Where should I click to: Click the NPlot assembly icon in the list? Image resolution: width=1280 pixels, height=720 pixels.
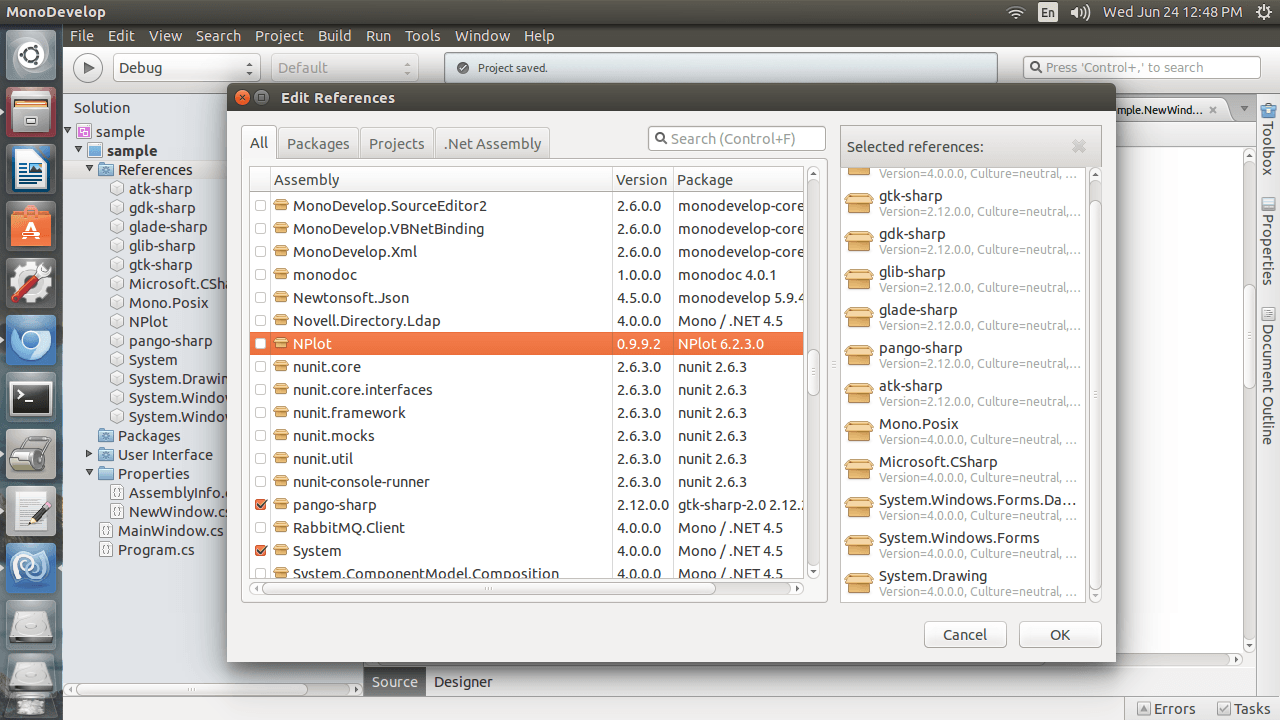[281, 344]
